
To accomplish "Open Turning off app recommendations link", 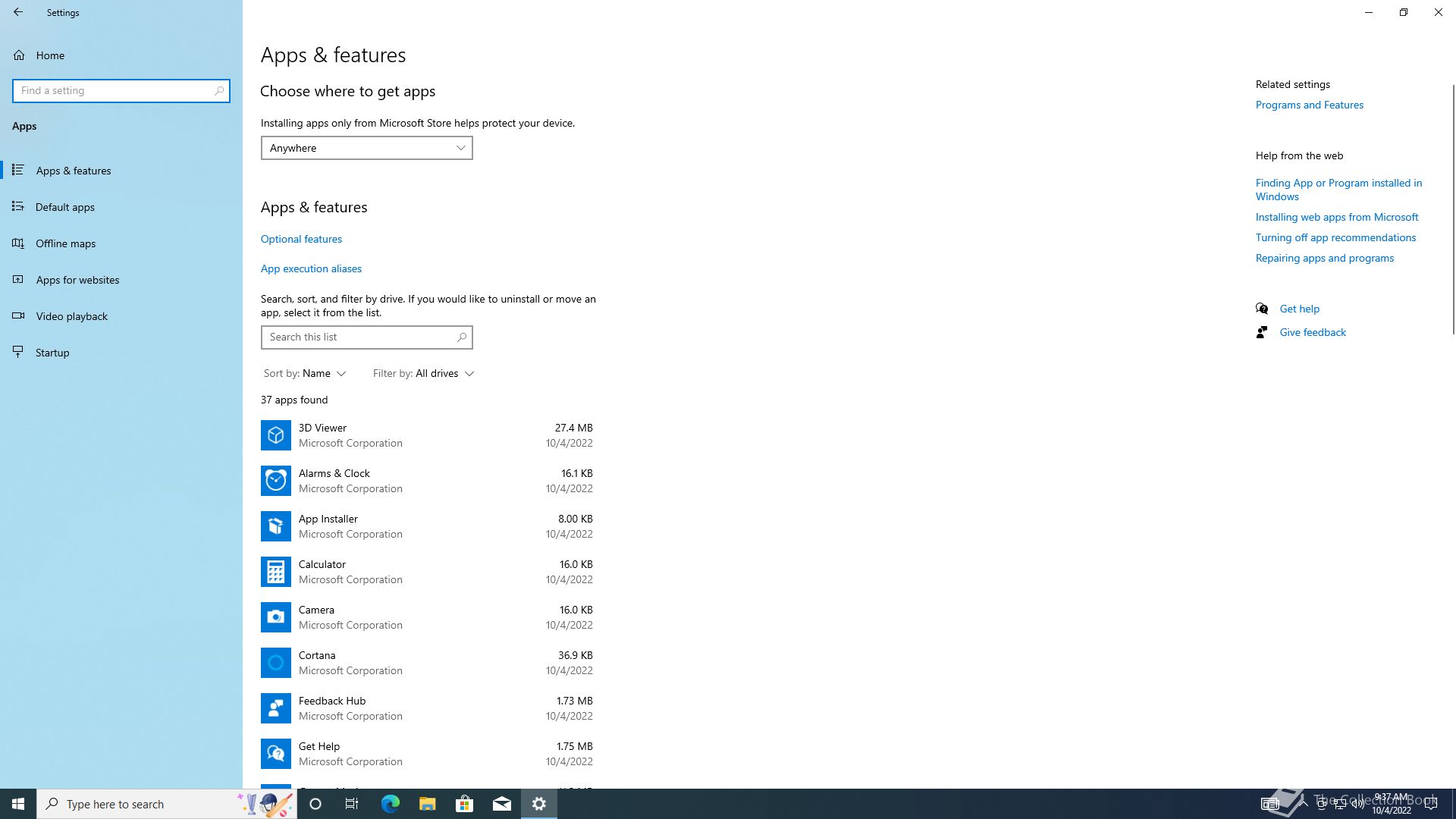I will pyautogui.click(x=1335, y=237).
